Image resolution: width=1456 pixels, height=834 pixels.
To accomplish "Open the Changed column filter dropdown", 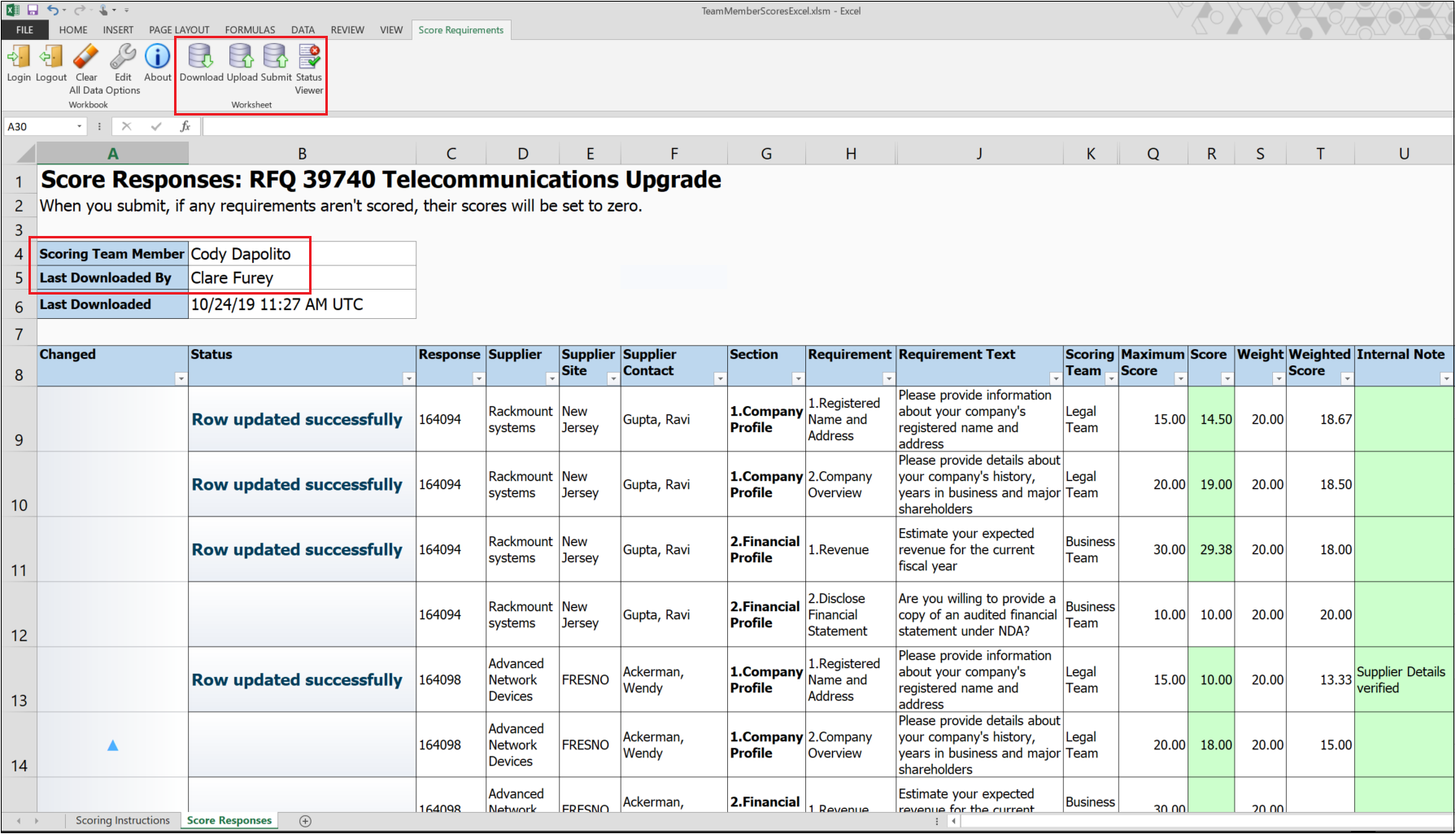I will click(x=181, y=378).
